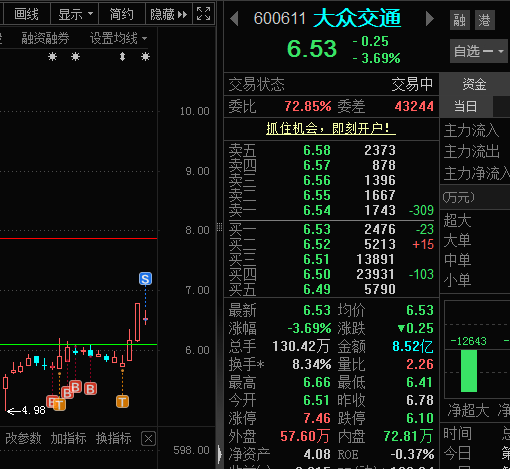Click 超大 order row label
The height and width of the screenshot is (469, 510).
tap(457, 220)
